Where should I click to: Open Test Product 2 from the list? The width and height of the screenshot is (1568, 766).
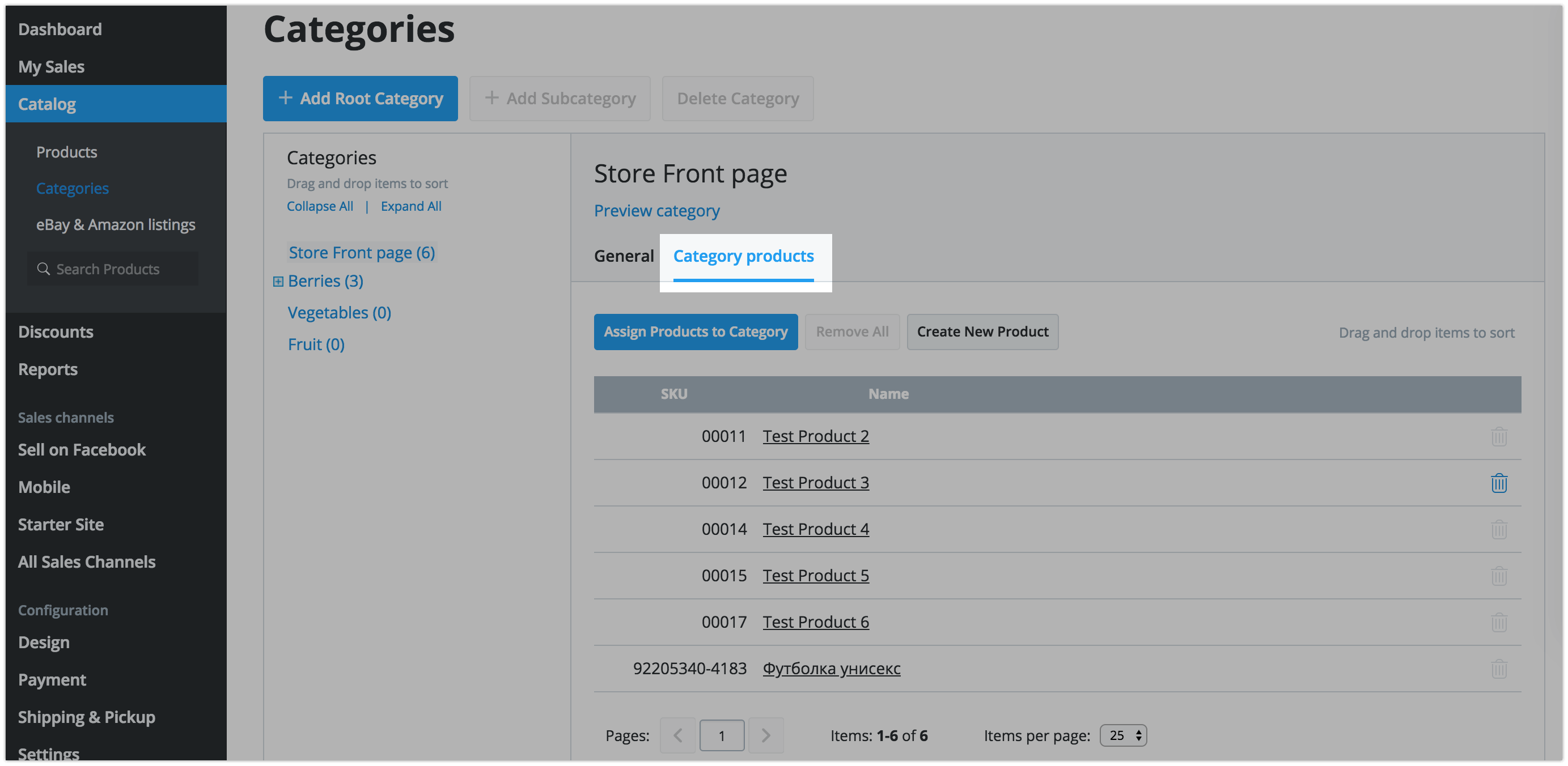tap(816, 436)
